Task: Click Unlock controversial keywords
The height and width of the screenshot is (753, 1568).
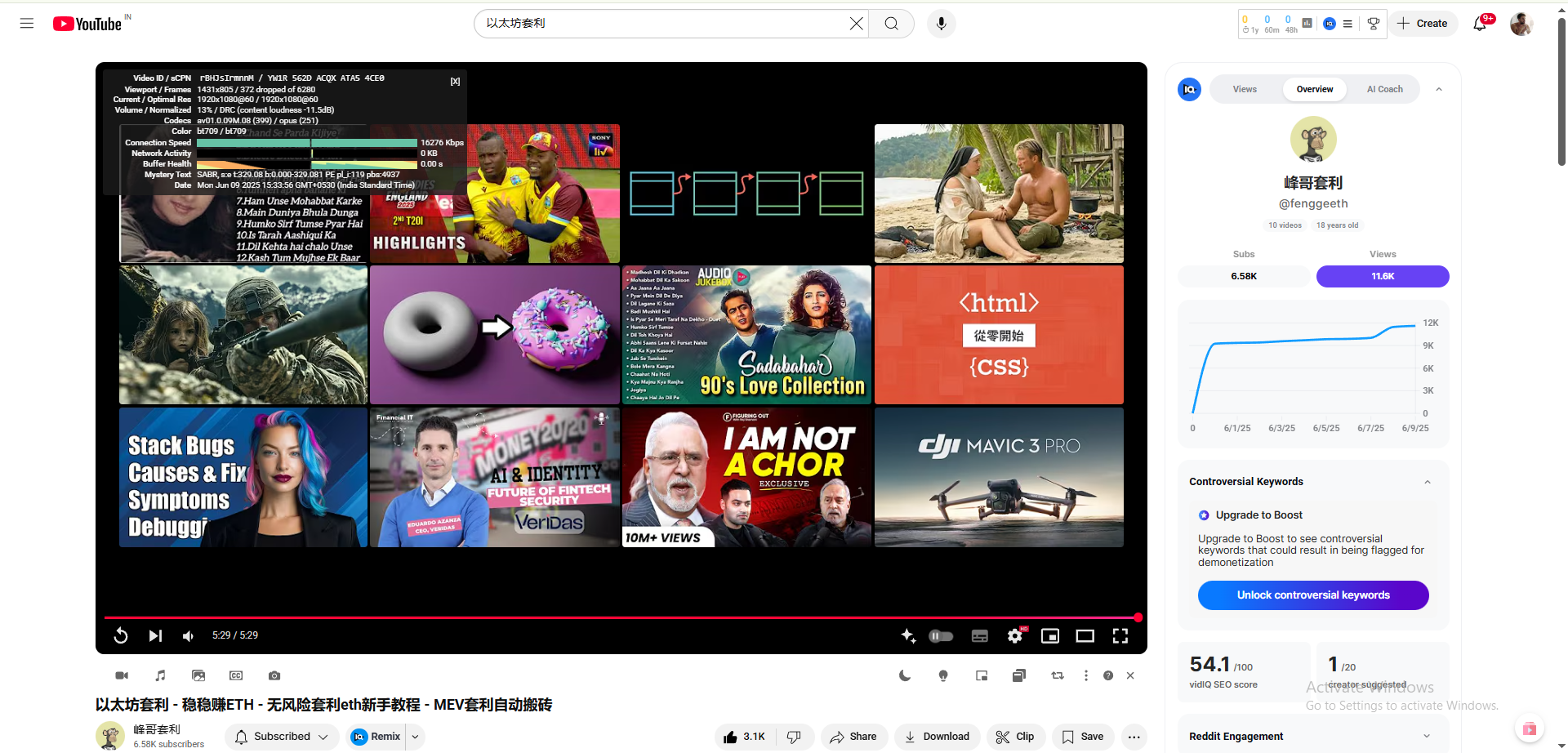Action: click(x=1313, y=595)
